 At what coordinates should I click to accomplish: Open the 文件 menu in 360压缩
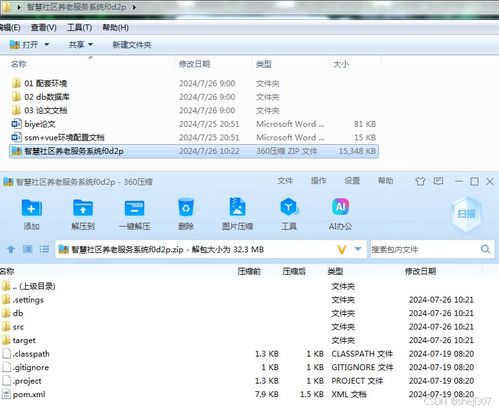(285, 181)
